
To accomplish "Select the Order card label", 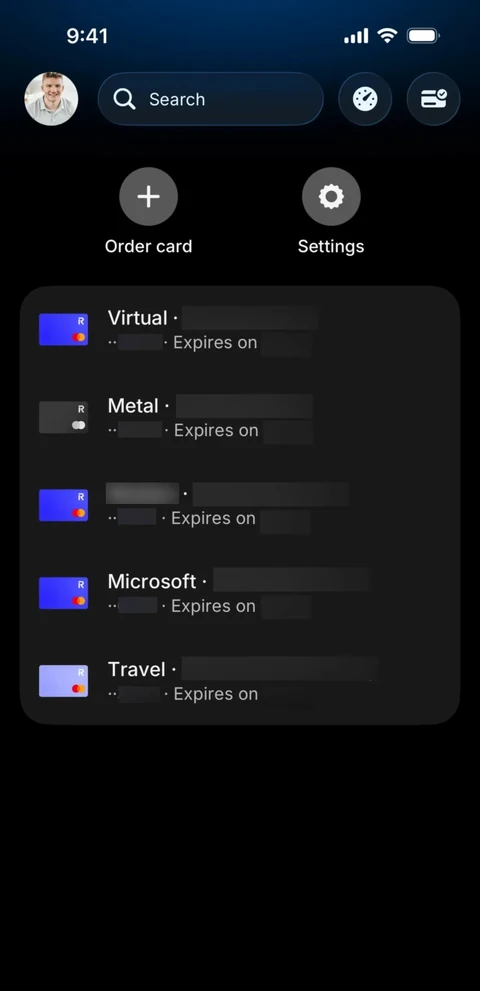I will coord(149,246).
